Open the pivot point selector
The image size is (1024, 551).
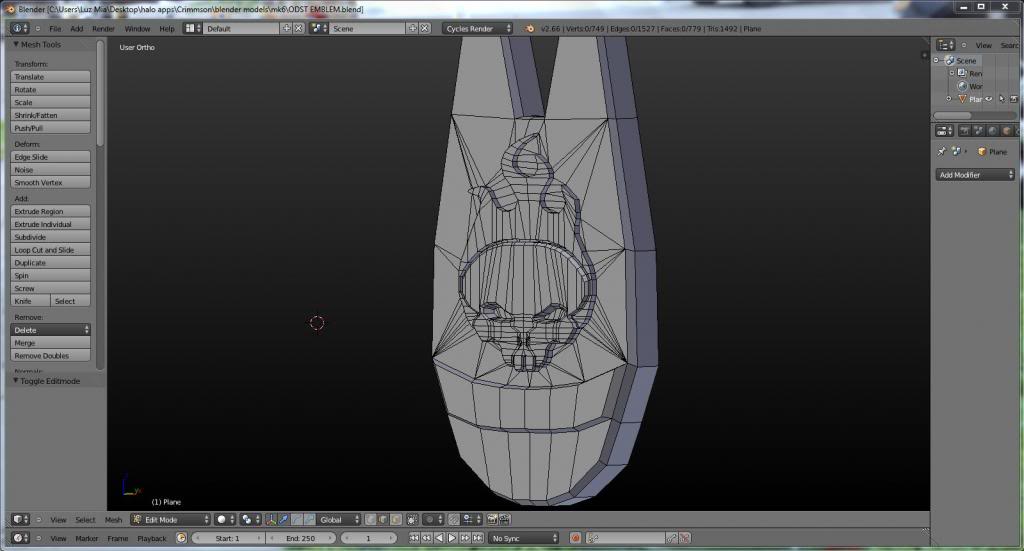pos(250,520)
